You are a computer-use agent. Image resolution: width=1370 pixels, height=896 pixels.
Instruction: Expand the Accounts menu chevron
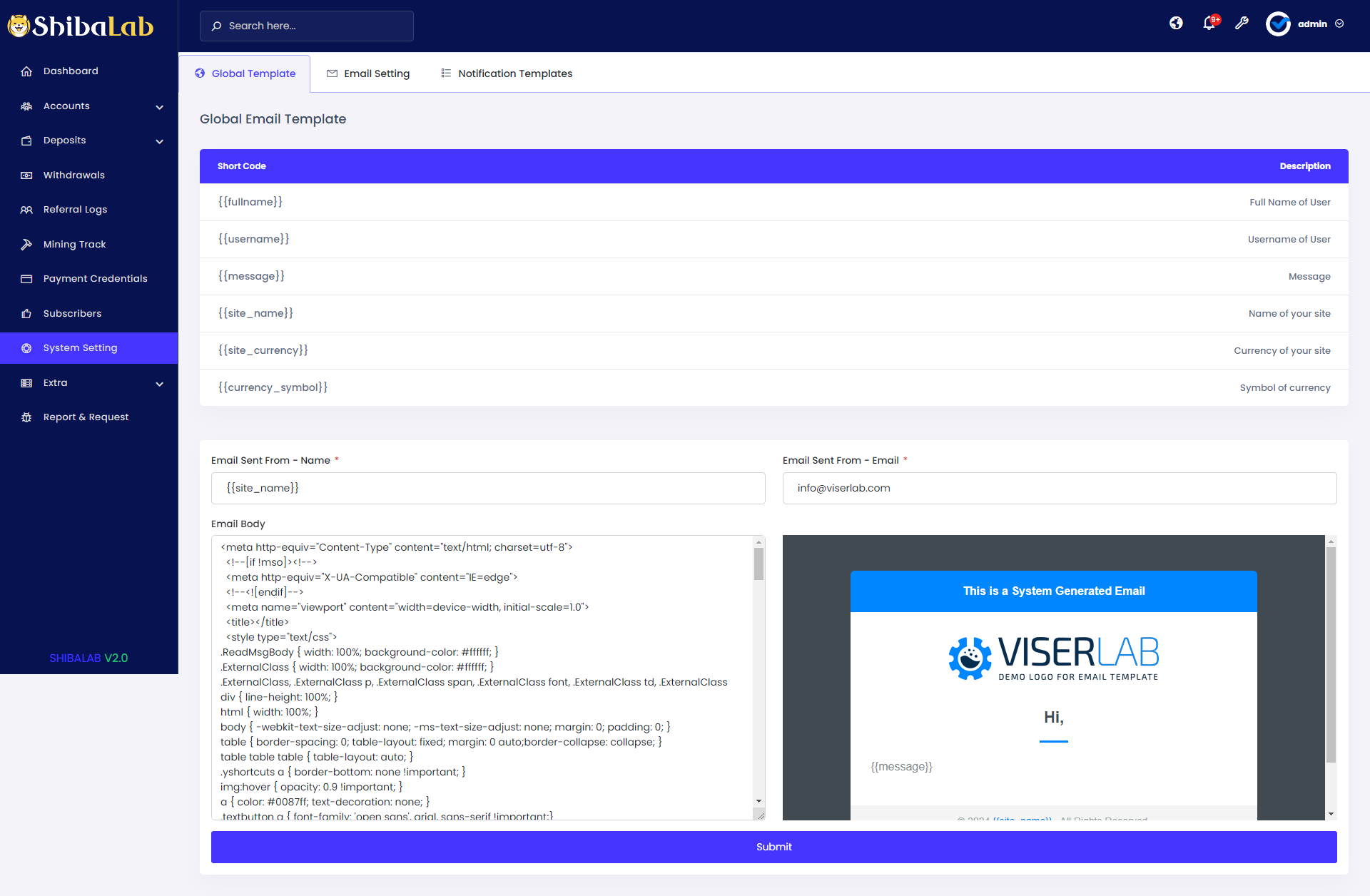click(159, 107)
